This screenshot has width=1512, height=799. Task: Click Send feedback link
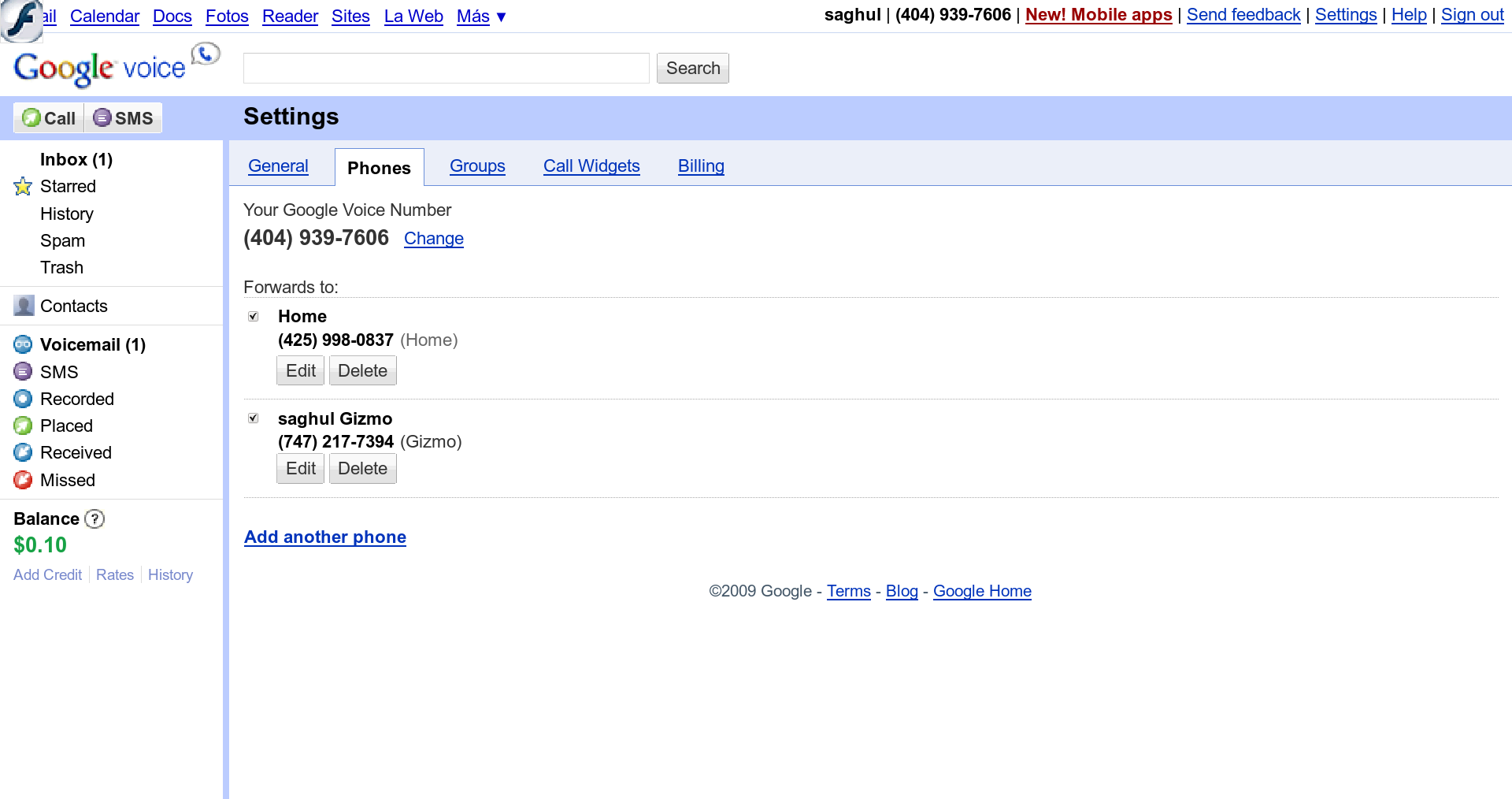1243,15
